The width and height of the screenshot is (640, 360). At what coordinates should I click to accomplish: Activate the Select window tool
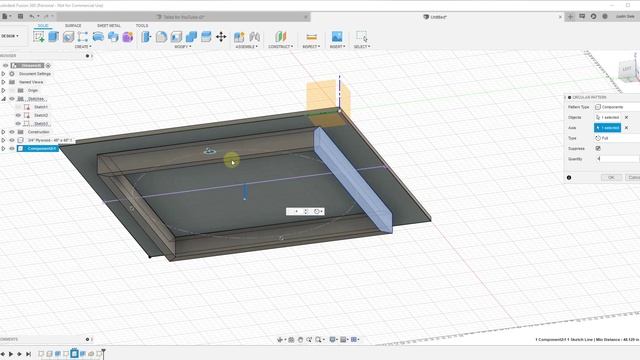[x=362, y=37]
